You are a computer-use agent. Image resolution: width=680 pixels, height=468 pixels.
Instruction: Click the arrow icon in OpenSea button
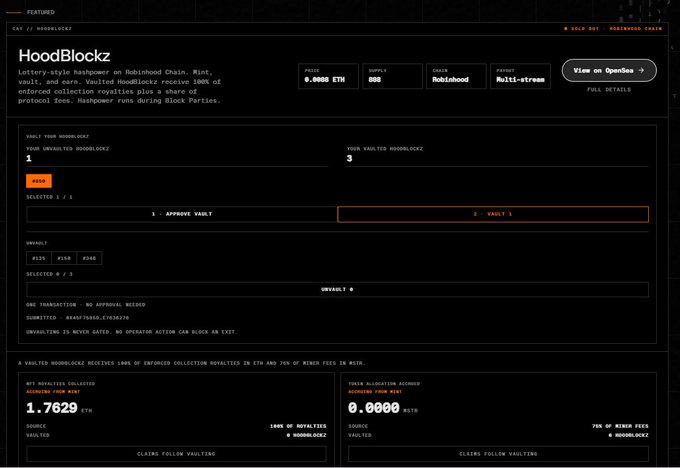pos(641,70)
